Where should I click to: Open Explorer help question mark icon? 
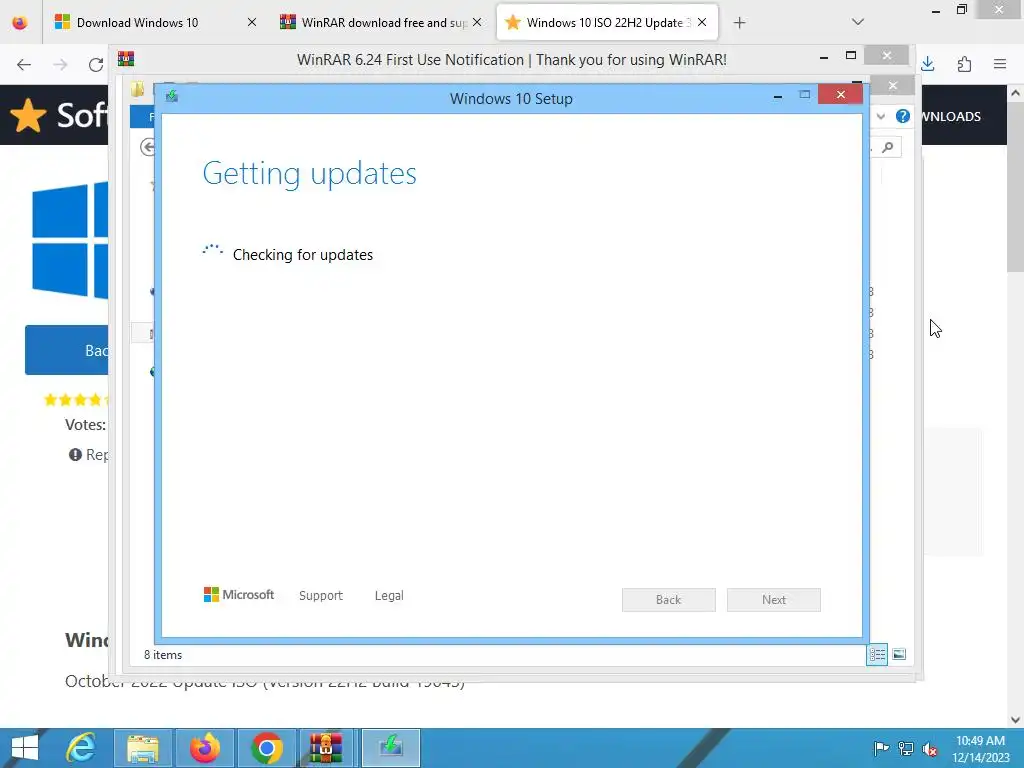(x=903, y=116)
